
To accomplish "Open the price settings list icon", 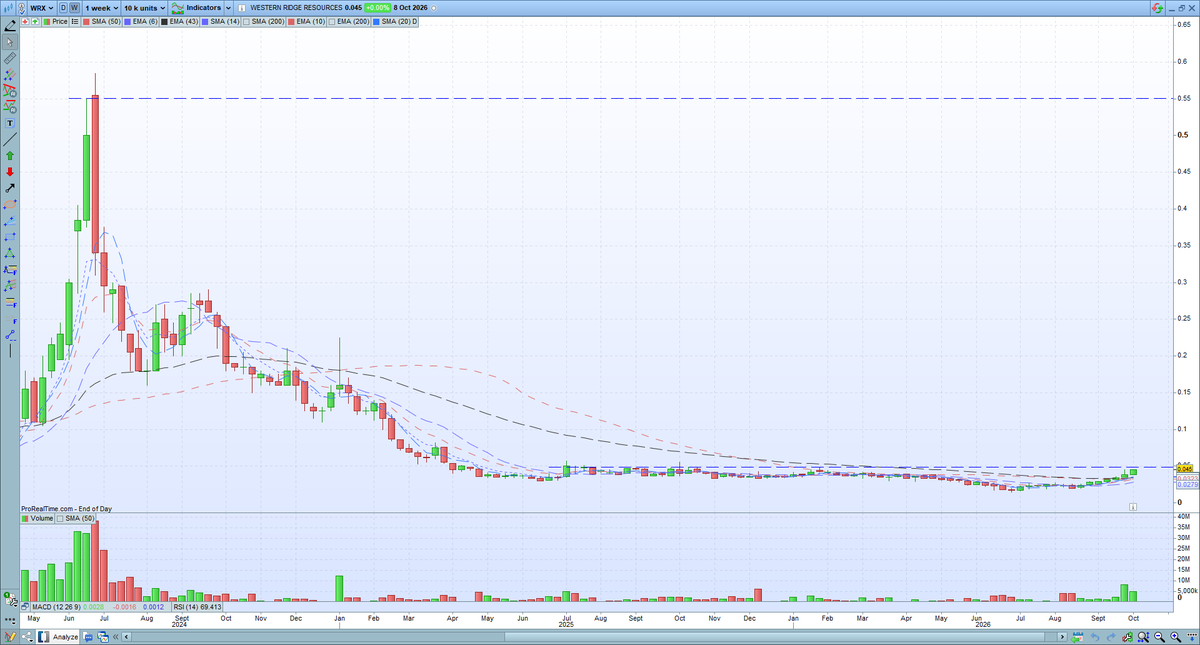I will point(74,22).
